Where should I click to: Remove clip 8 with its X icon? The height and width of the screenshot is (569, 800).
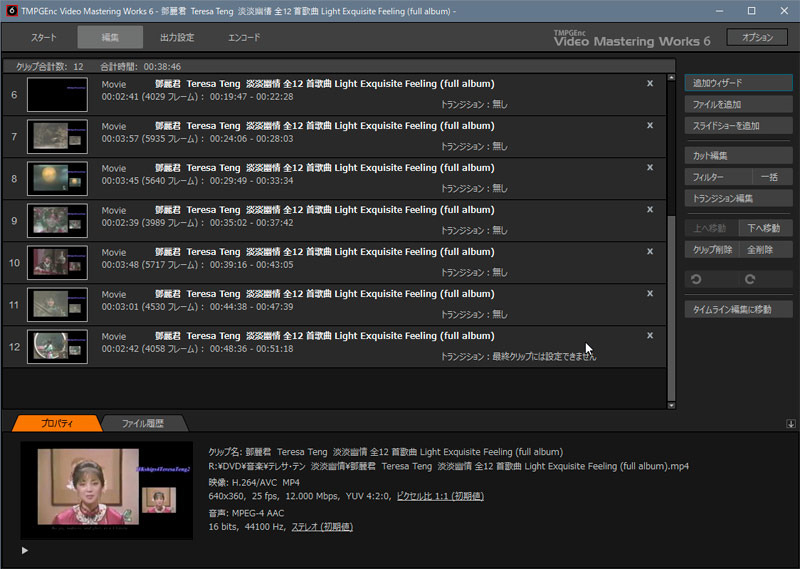point(649,167)
